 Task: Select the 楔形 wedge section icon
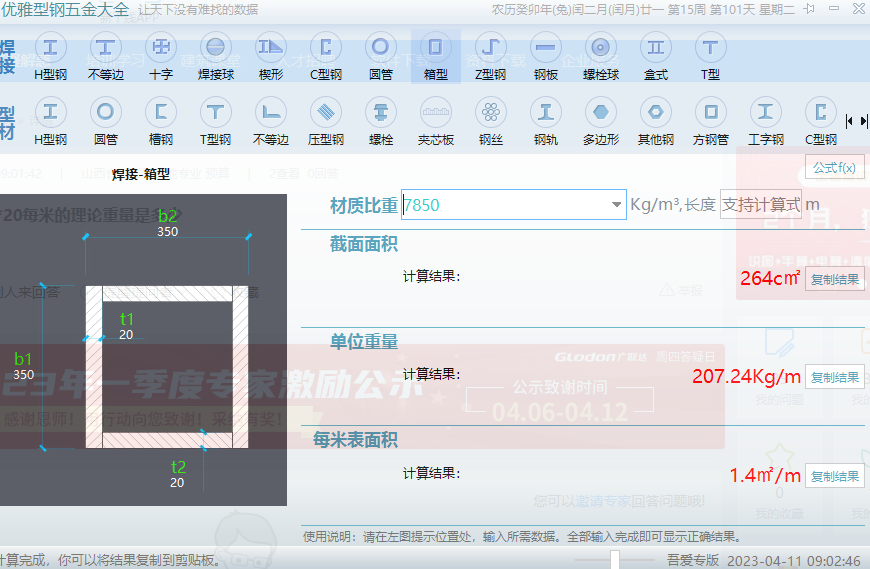[x=271, y=57]
